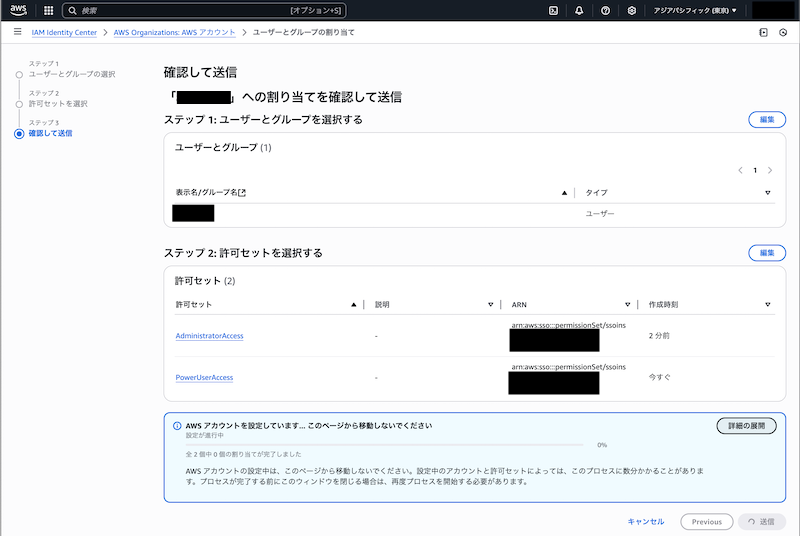Screen dimensions: 800x536
Task: Open the PowerUserAccess permission set link
Action: click(204, 377)
